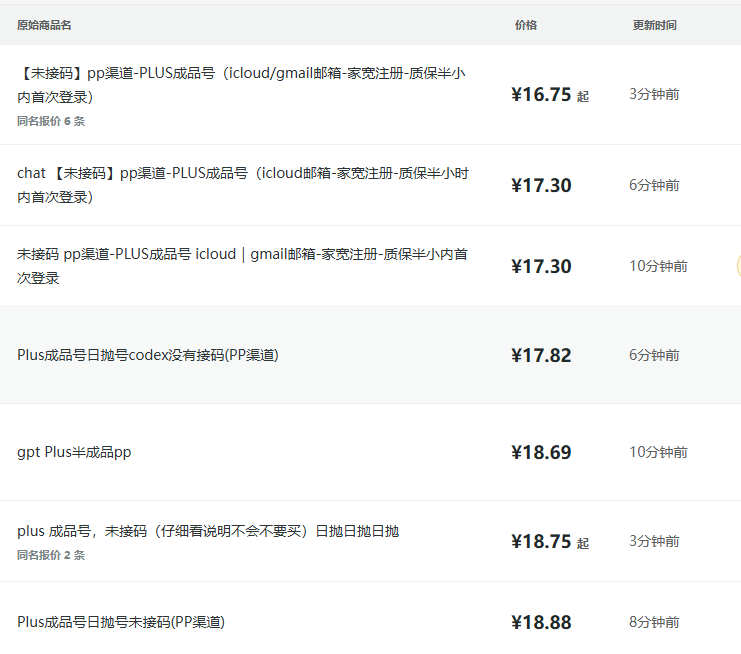The image size is (741, 654).
Task: Open the chat 【未接码】pp渠道 icloud邮箱 listing
Action: [x=243, y=185]
